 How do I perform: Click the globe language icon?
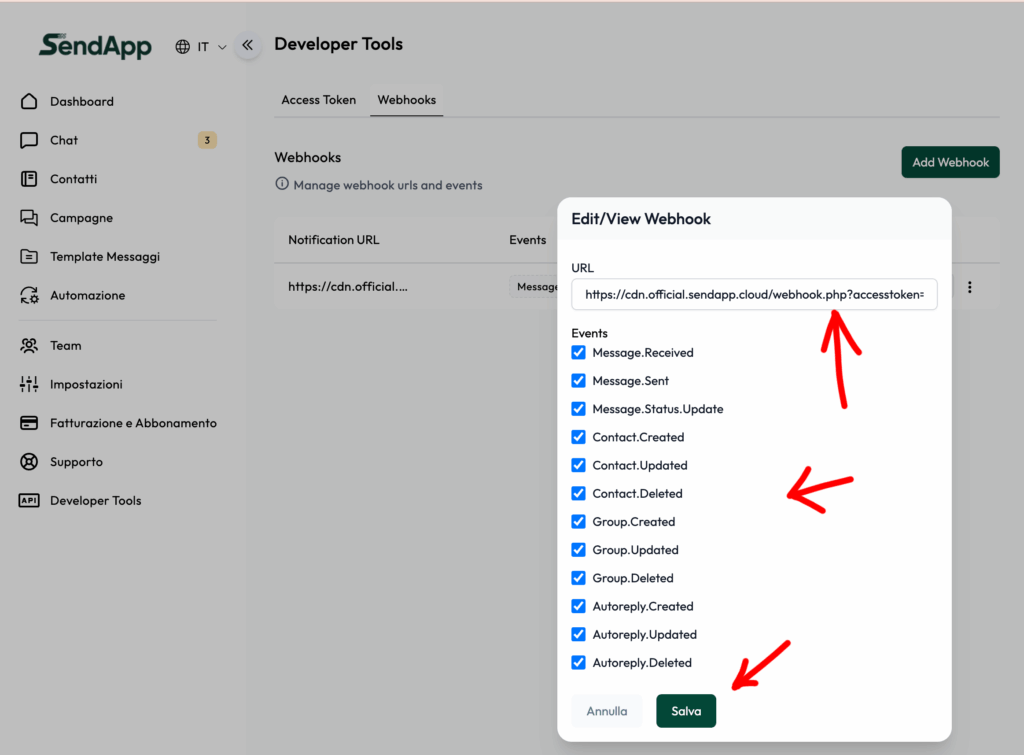coord(182,47)
